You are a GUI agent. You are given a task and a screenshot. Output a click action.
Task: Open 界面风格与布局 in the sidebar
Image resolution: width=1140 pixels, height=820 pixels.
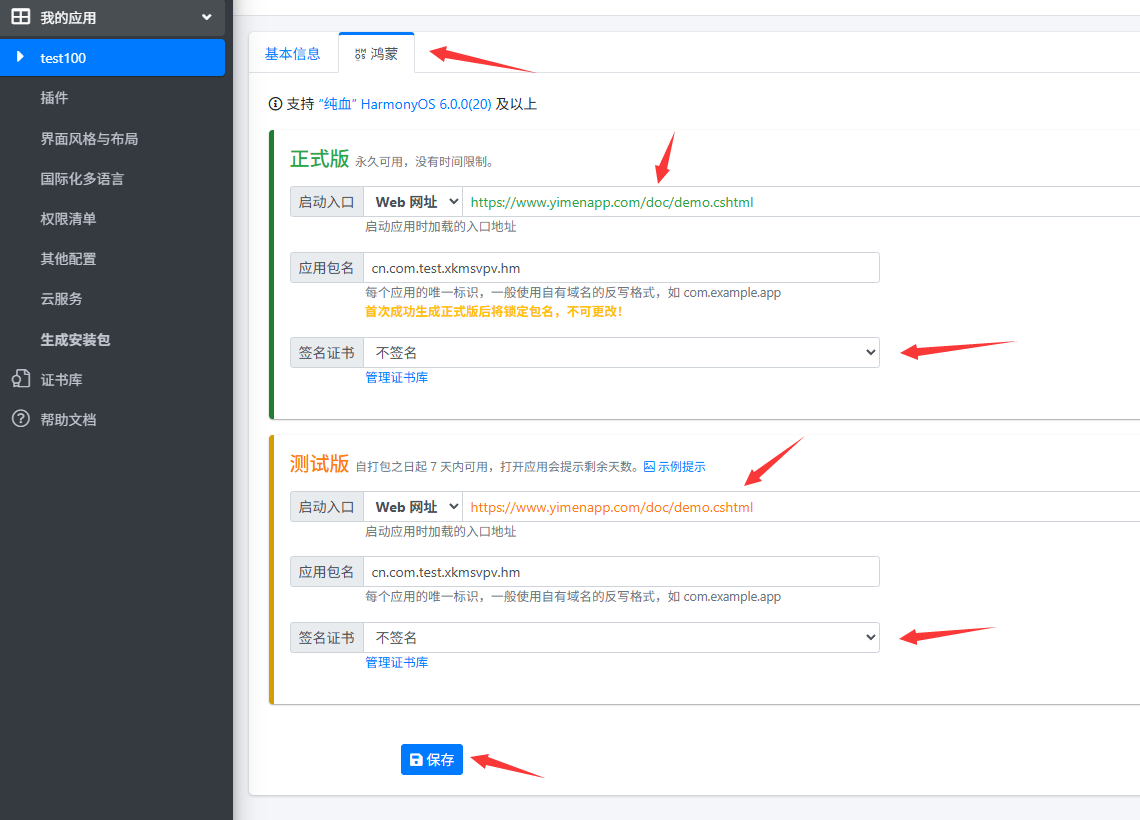[x=89, y=138]
